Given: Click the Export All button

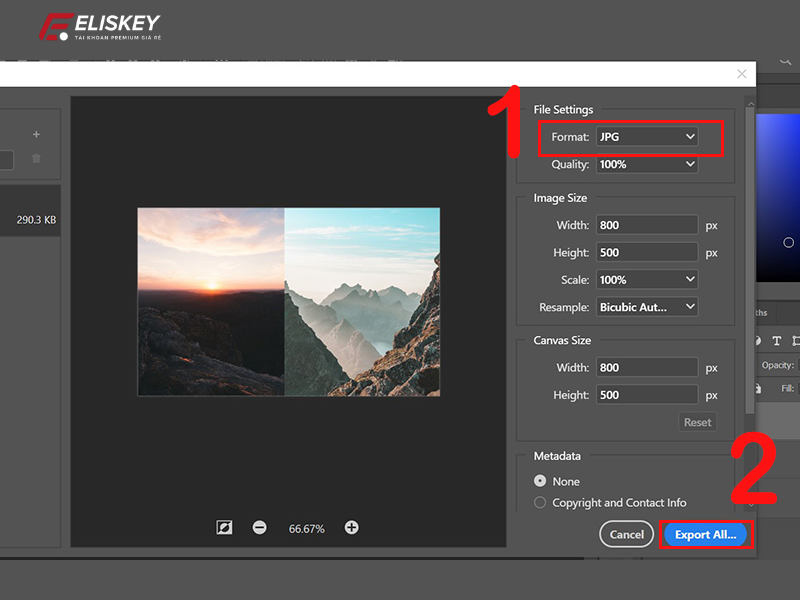Looking at the screenshot, I should tap(705, 535).
